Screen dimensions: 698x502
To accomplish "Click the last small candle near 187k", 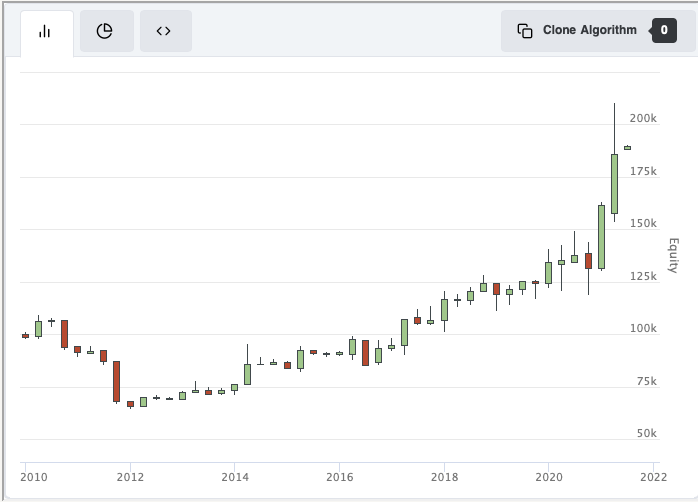I will click(627, 148).
